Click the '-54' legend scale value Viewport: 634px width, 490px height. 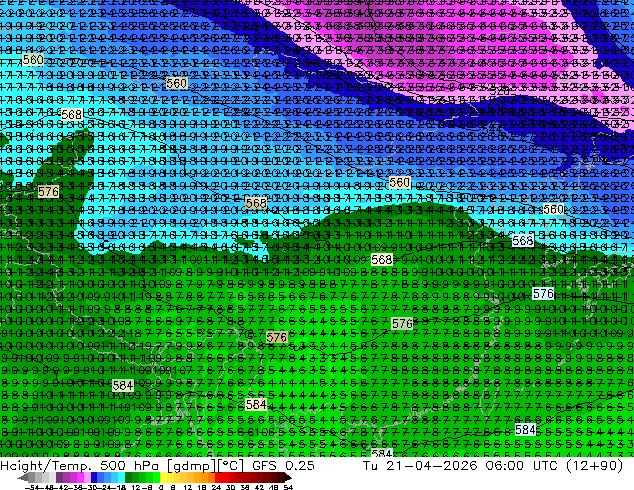[32, 487]
